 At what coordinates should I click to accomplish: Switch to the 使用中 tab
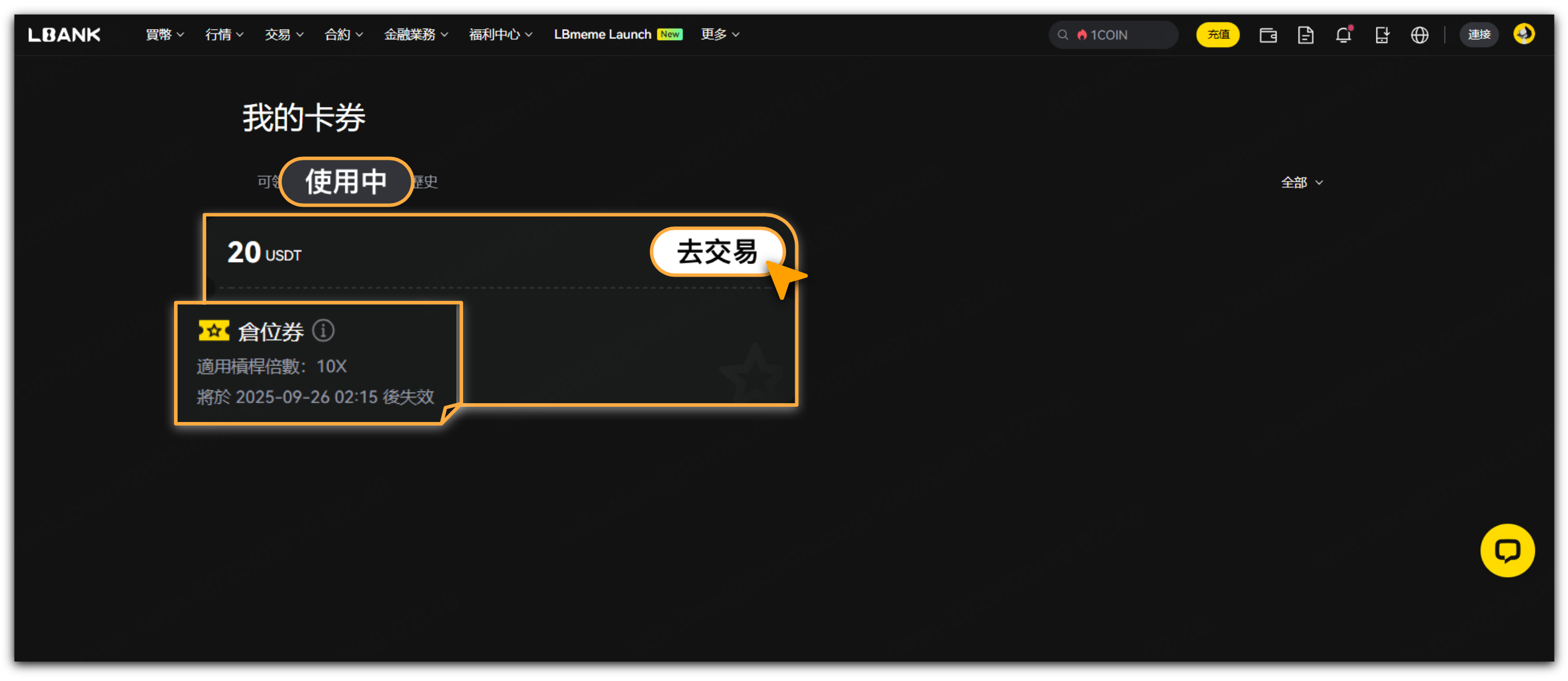(x=346, y=181)
